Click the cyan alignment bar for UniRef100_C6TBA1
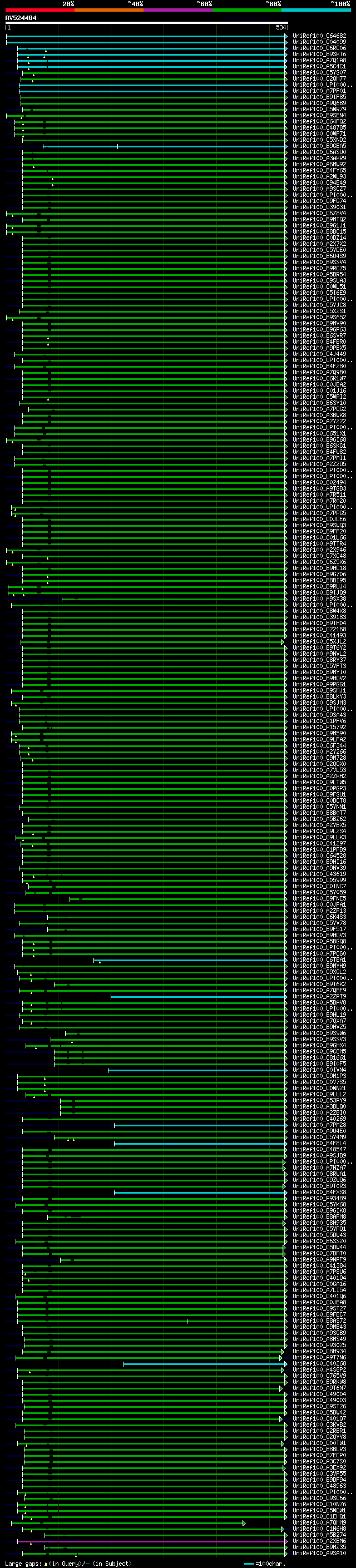This screenshot has height=1568, width=356. click(x=190, y=960)
